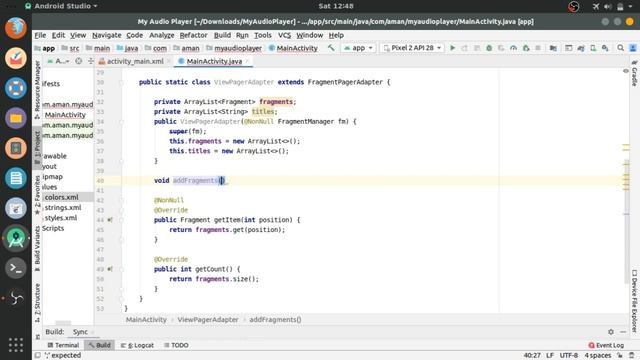Change the 4 spaces indent setting
This screenshot has width=640, height=360.
[x=598, y=356]
